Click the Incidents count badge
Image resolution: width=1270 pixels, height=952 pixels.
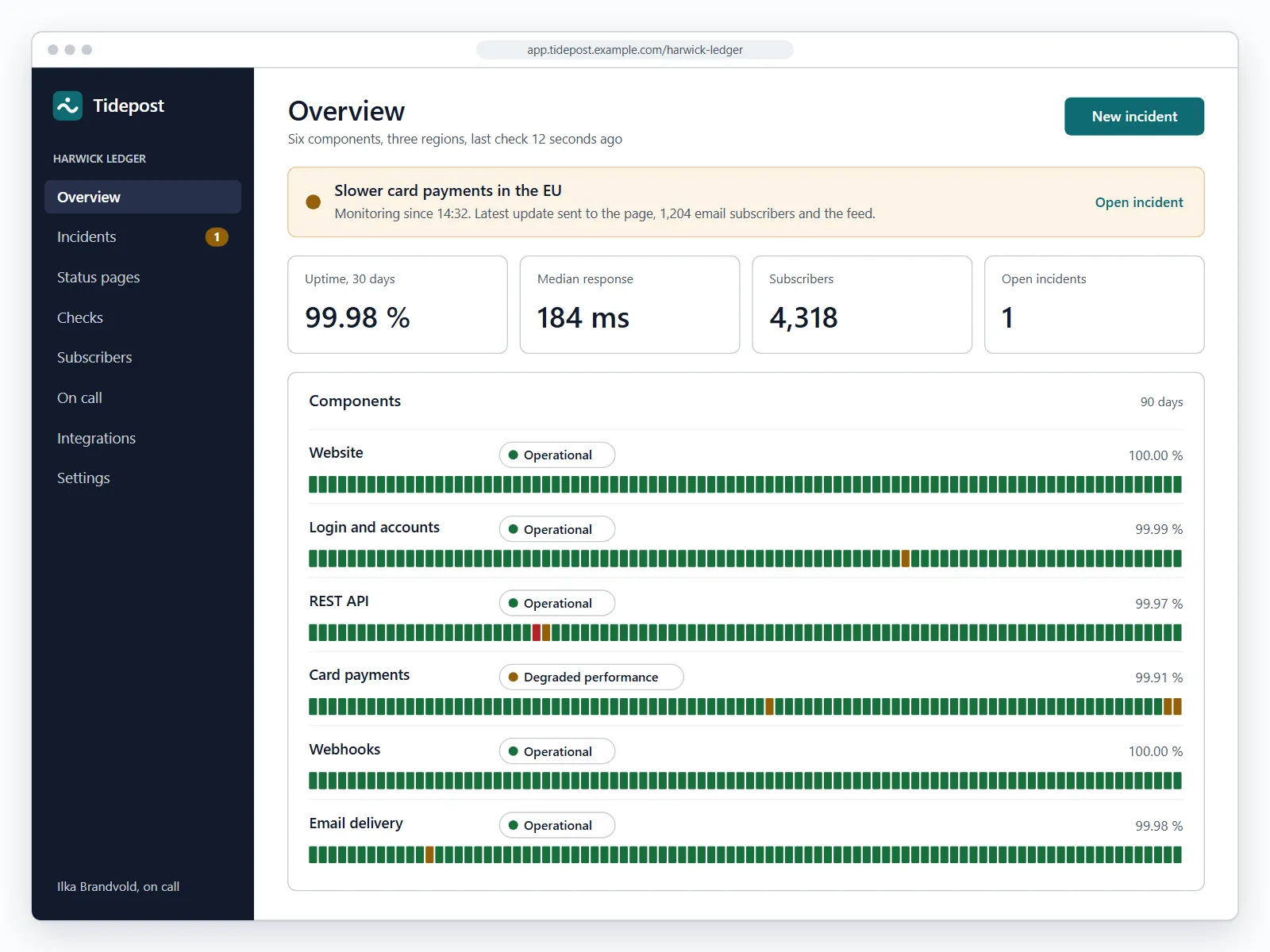[x=217, y=236]
